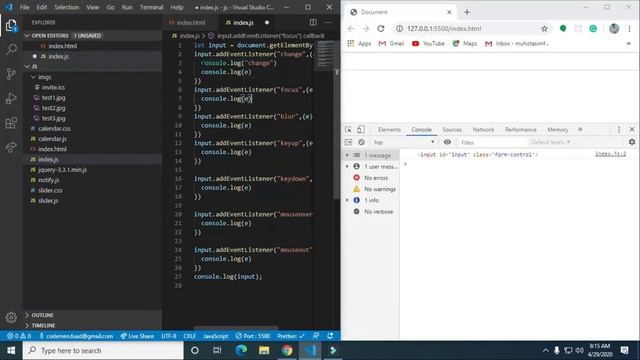Bookmark this page with star icon
Screen dimensions: 640x360
pyautogui.click(x=544, y=29)
